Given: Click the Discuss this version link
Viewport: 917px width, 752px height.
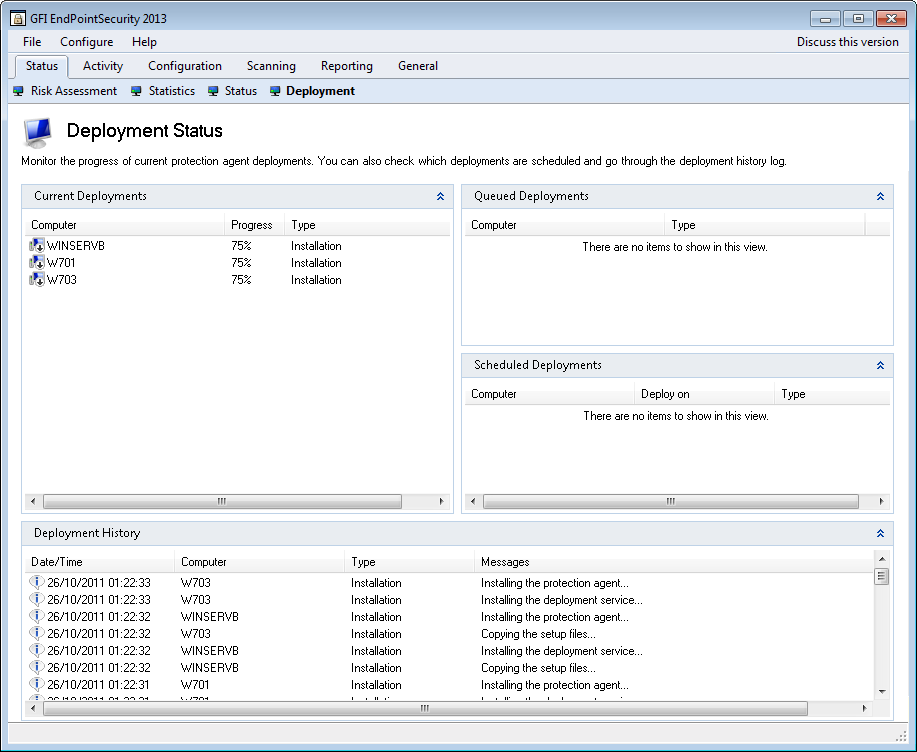Looking at the screenshot, I should pos(847,42).
